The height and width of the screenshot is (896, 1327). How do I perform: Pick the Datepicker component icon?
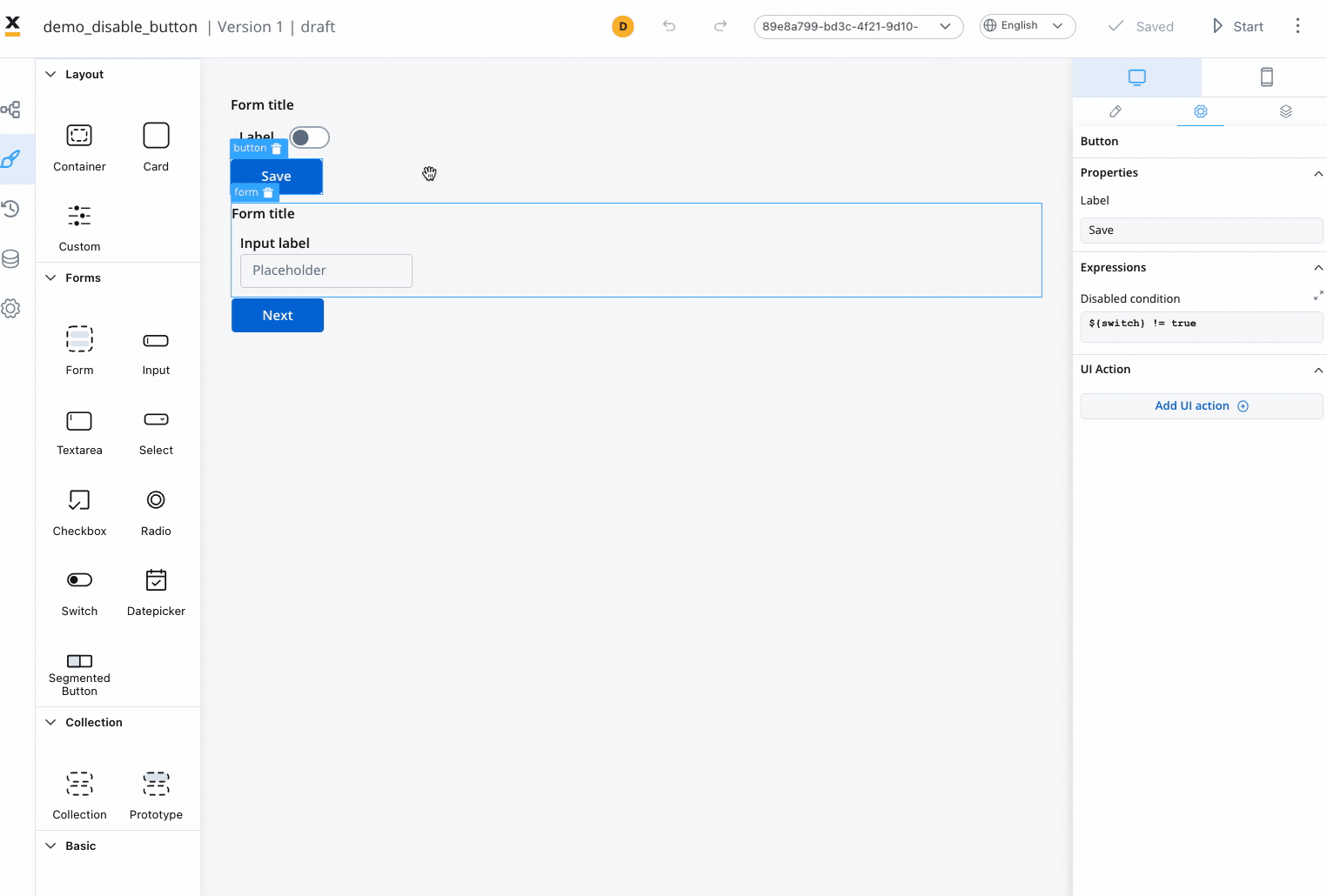click(x=156, y=579)
